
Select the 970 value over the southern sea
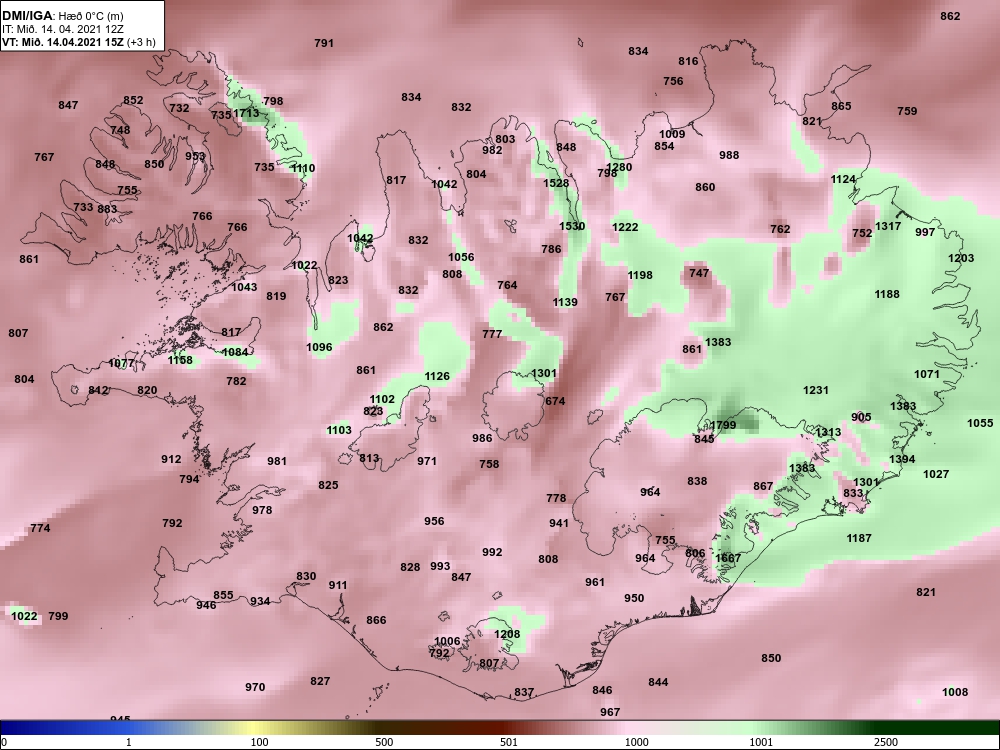coord(255,687)
